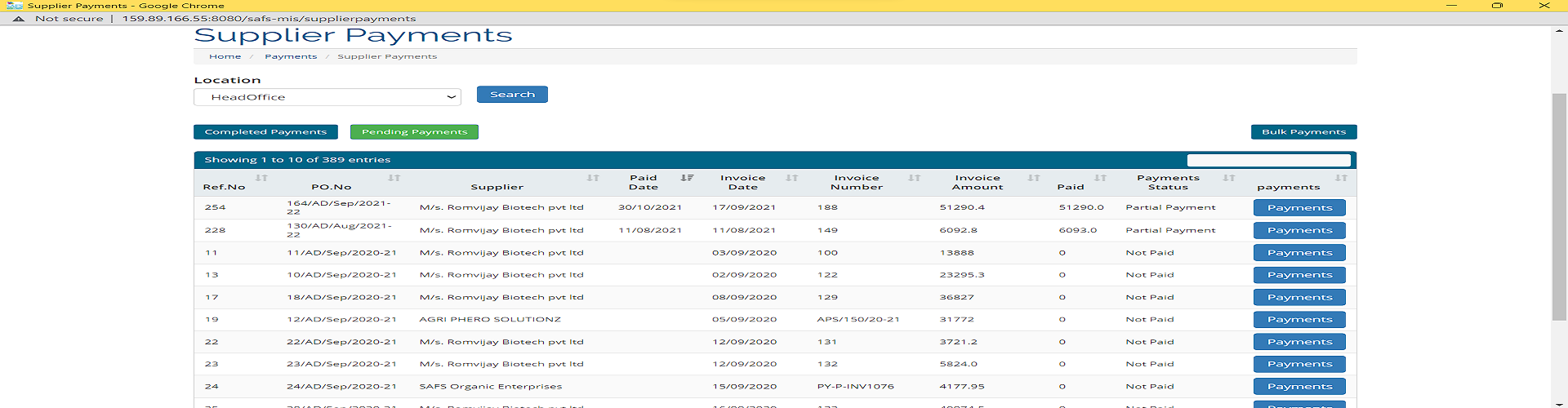
Task: Show Completed Payments list
Action: click(265, 132)
